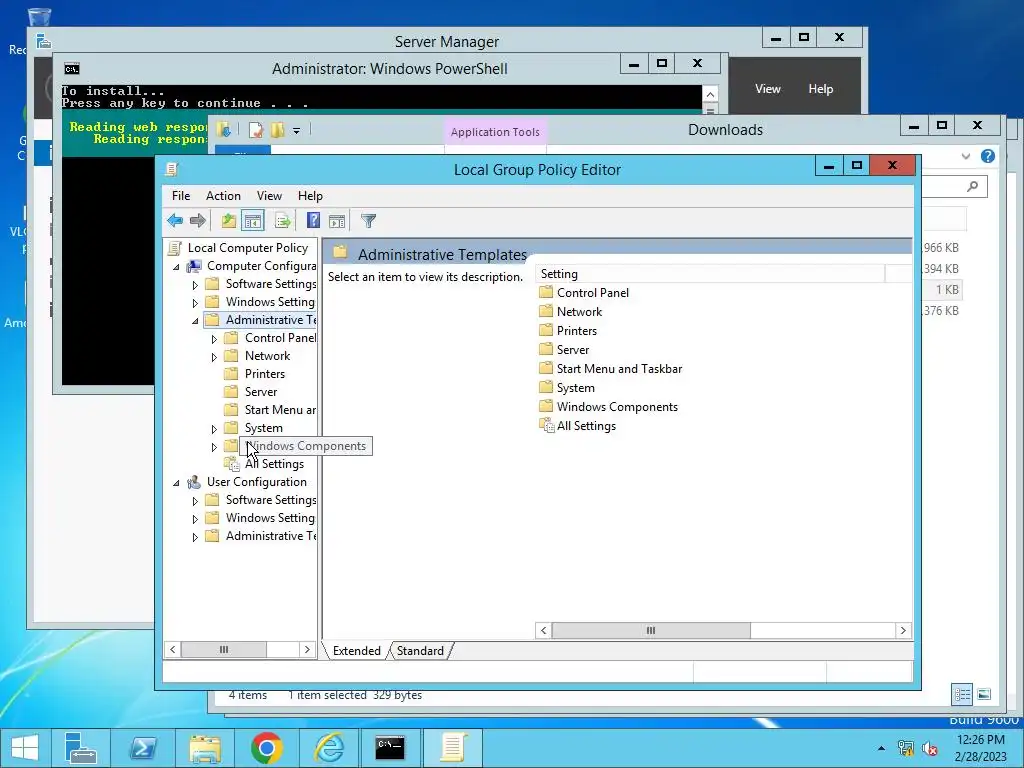Click Group Policy Editor taskbar icon
1024x768 pixels.
point(453,748)
